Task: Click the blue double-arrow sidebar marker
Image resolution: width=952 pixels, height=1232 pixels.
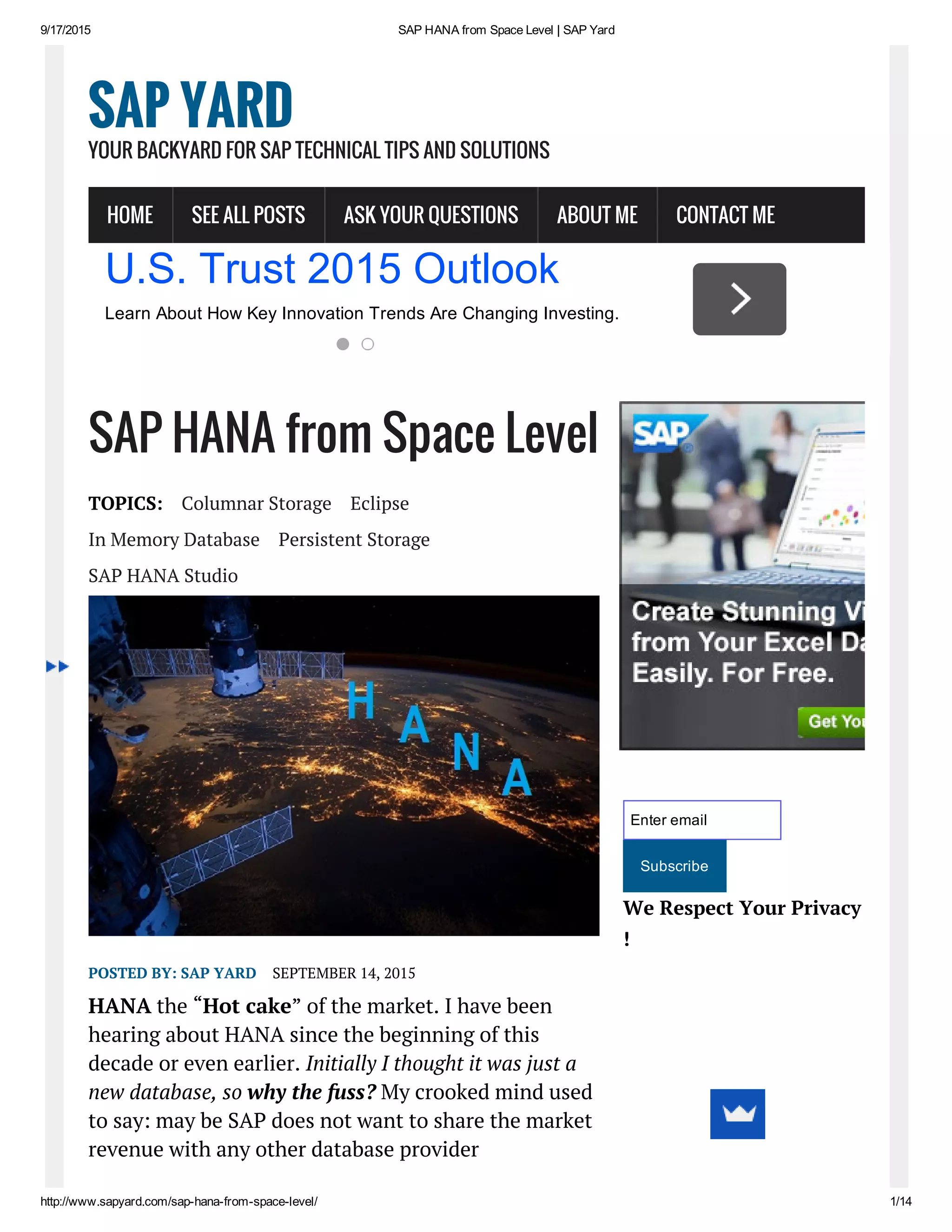Action: tap(57, 666)
